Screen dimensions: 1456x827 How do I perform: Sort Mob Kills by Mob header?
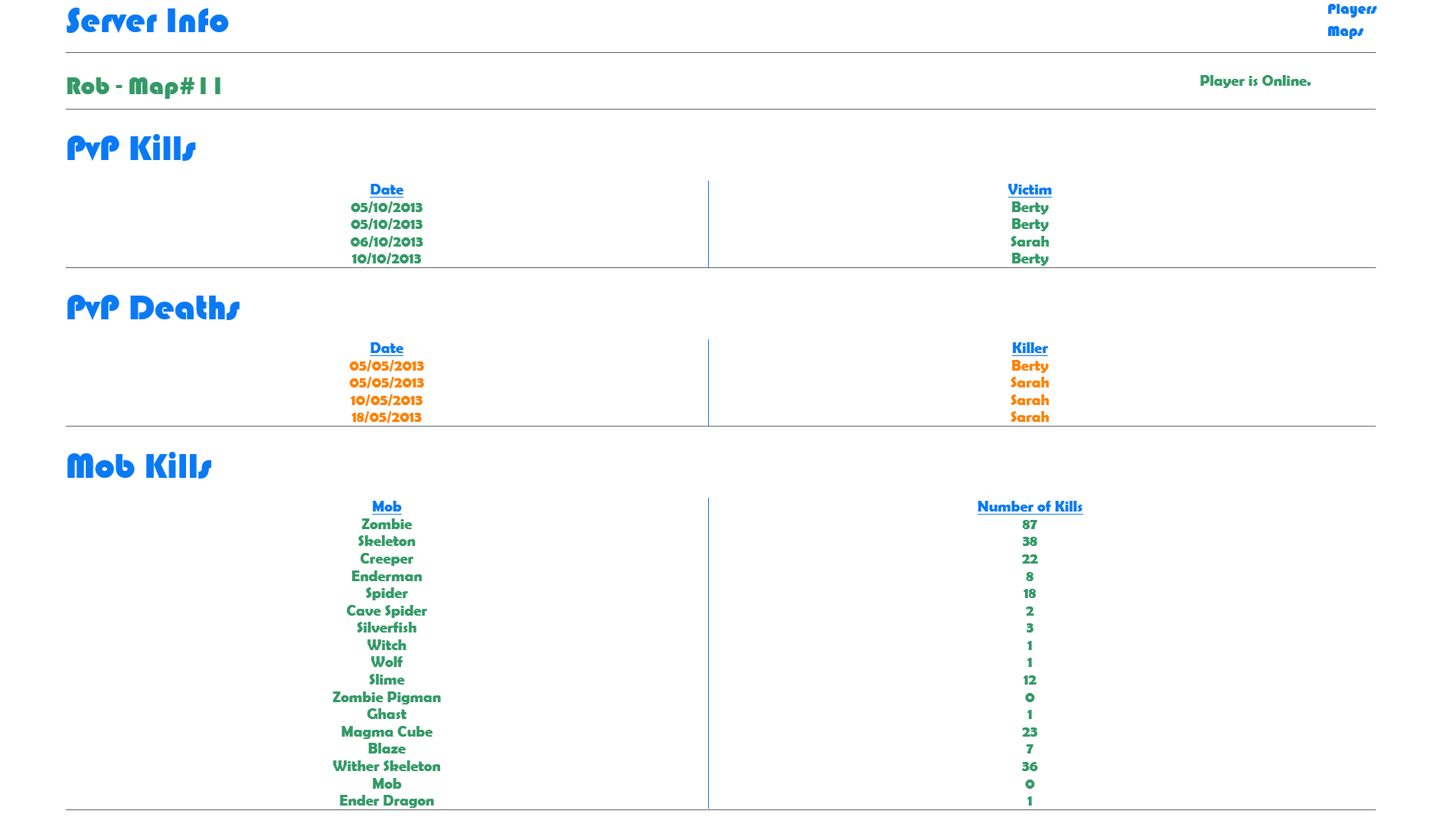tap(387, 506)
